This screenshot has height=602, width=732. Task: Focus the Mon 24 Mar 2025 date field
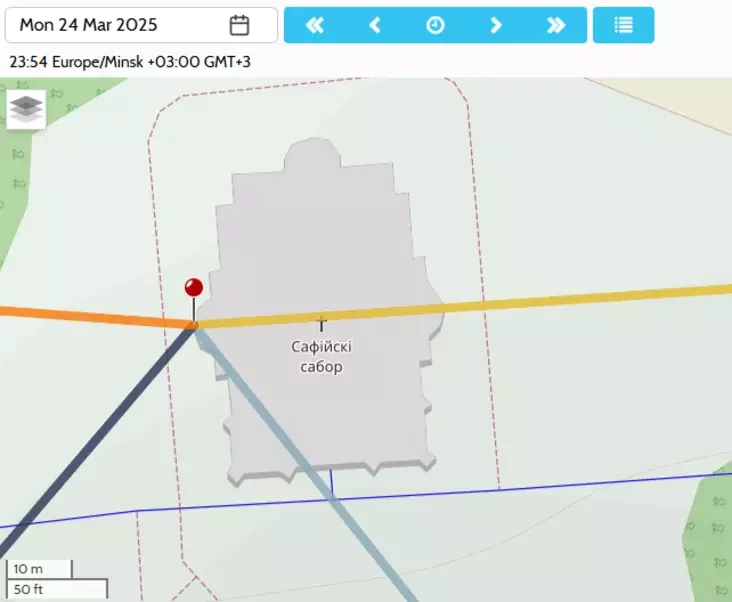(141, 25)
